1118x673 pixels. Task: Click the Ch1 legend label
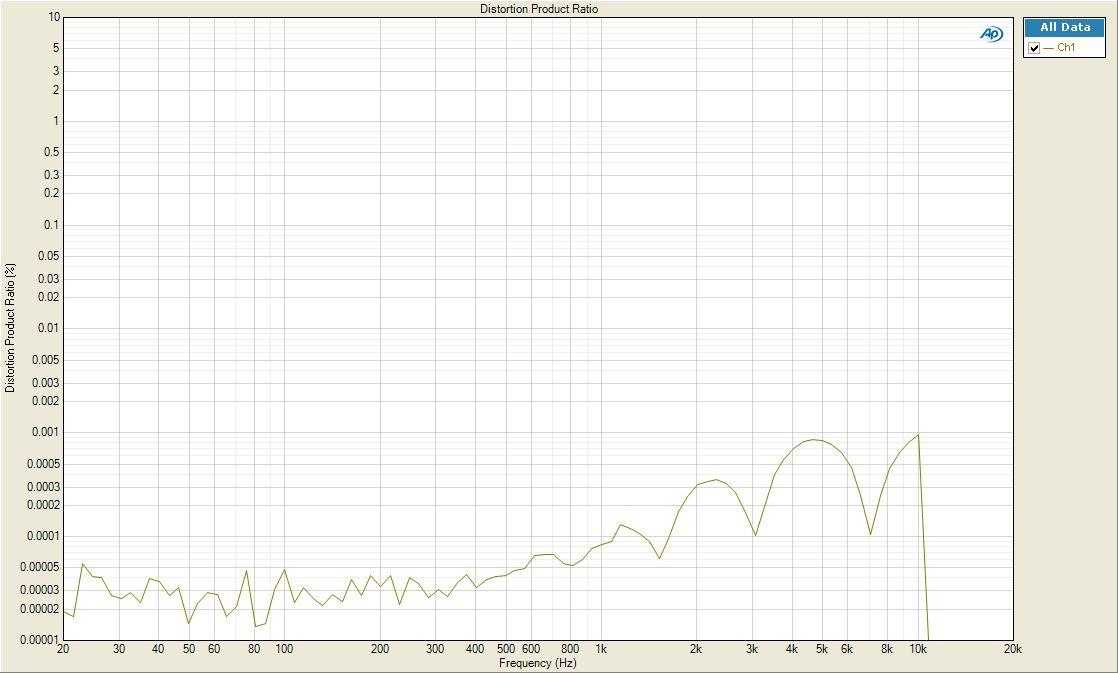point(1066,48)
